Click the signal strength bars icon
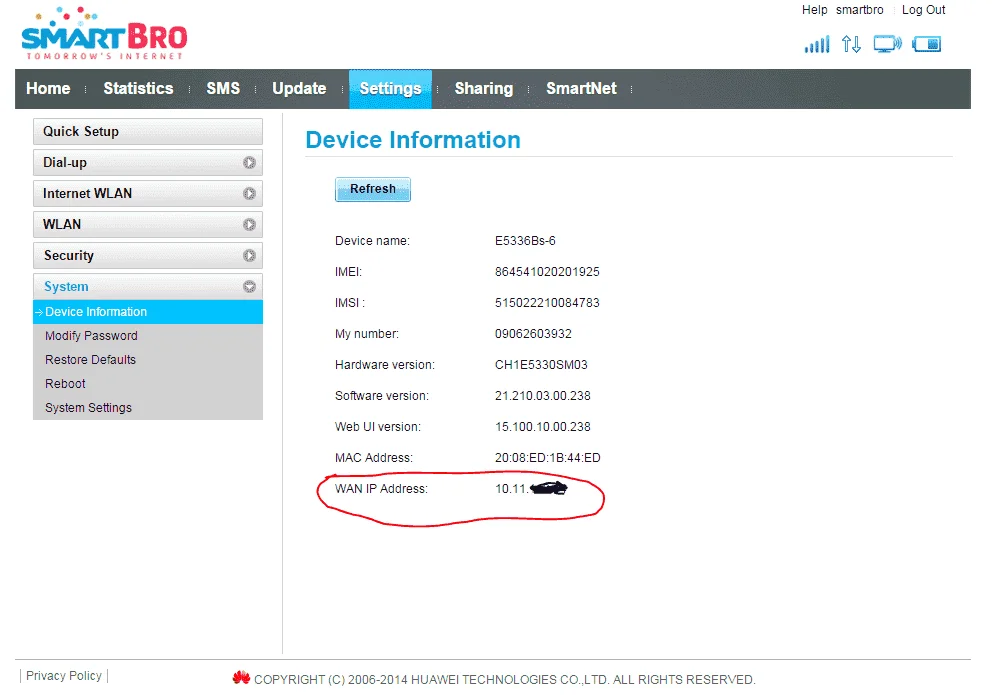The width and height of the screenshot is (998, 695). (817, 45)
